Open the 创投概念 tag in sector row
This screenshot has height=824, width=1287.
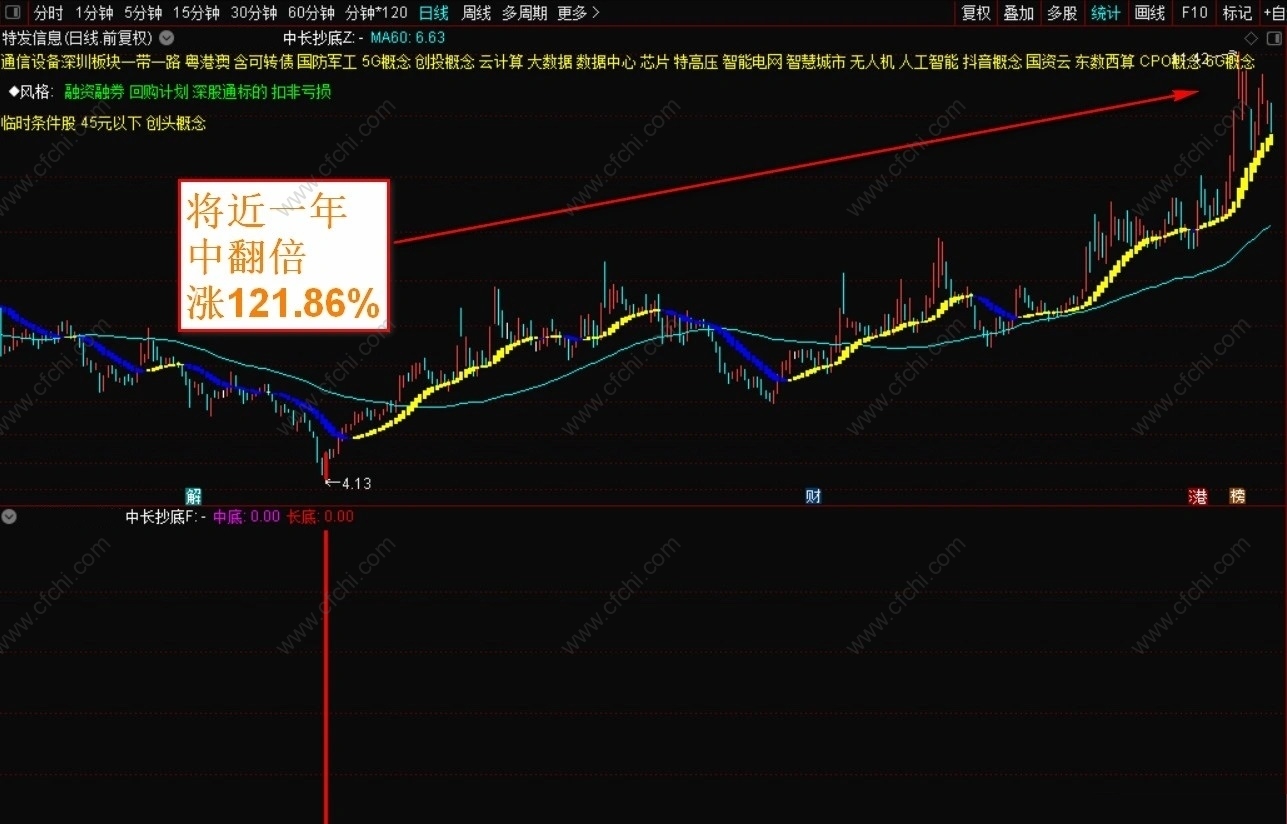pyautogui.click(x=445, y=62)
